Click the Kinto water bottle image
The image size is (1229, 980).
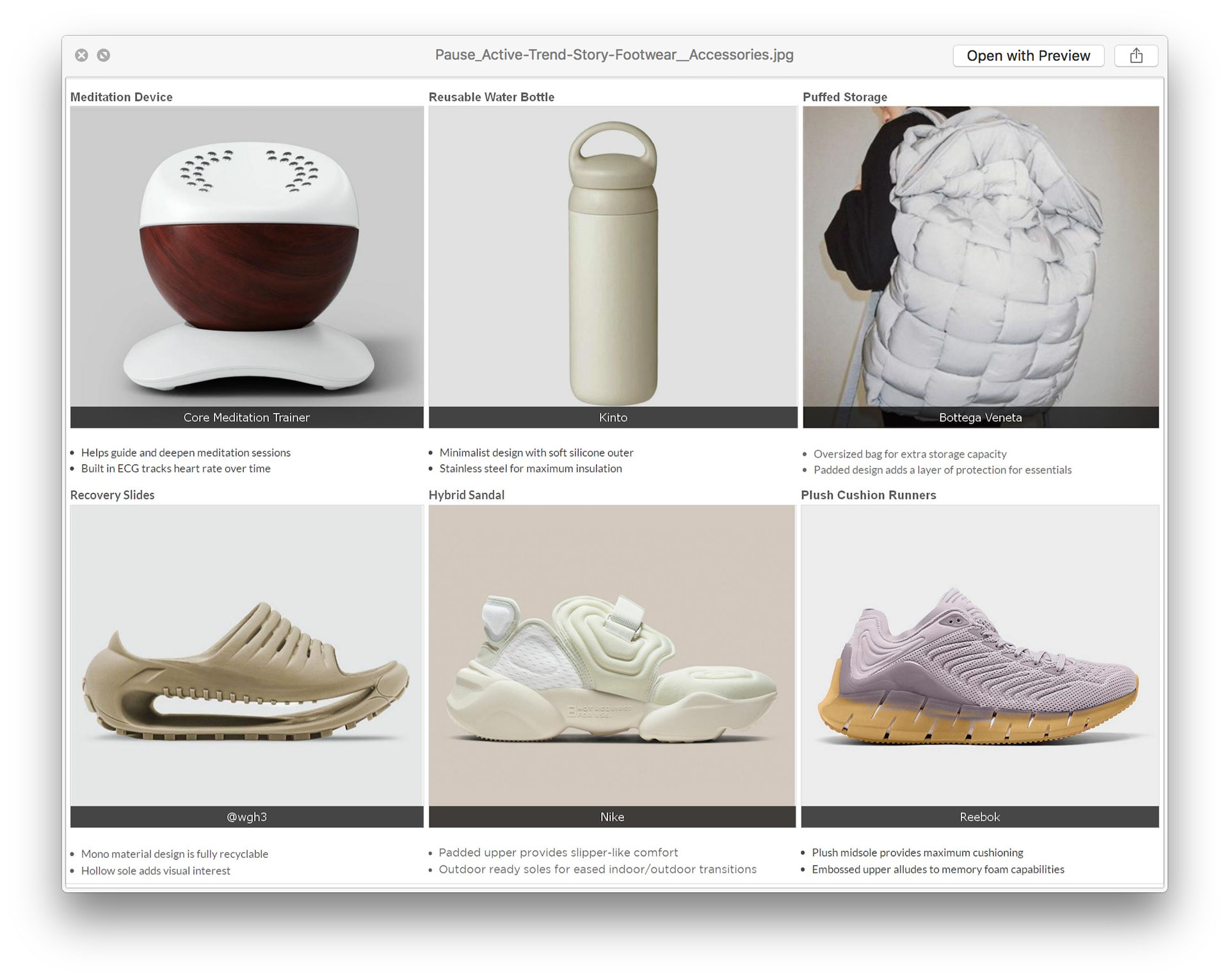613,256
